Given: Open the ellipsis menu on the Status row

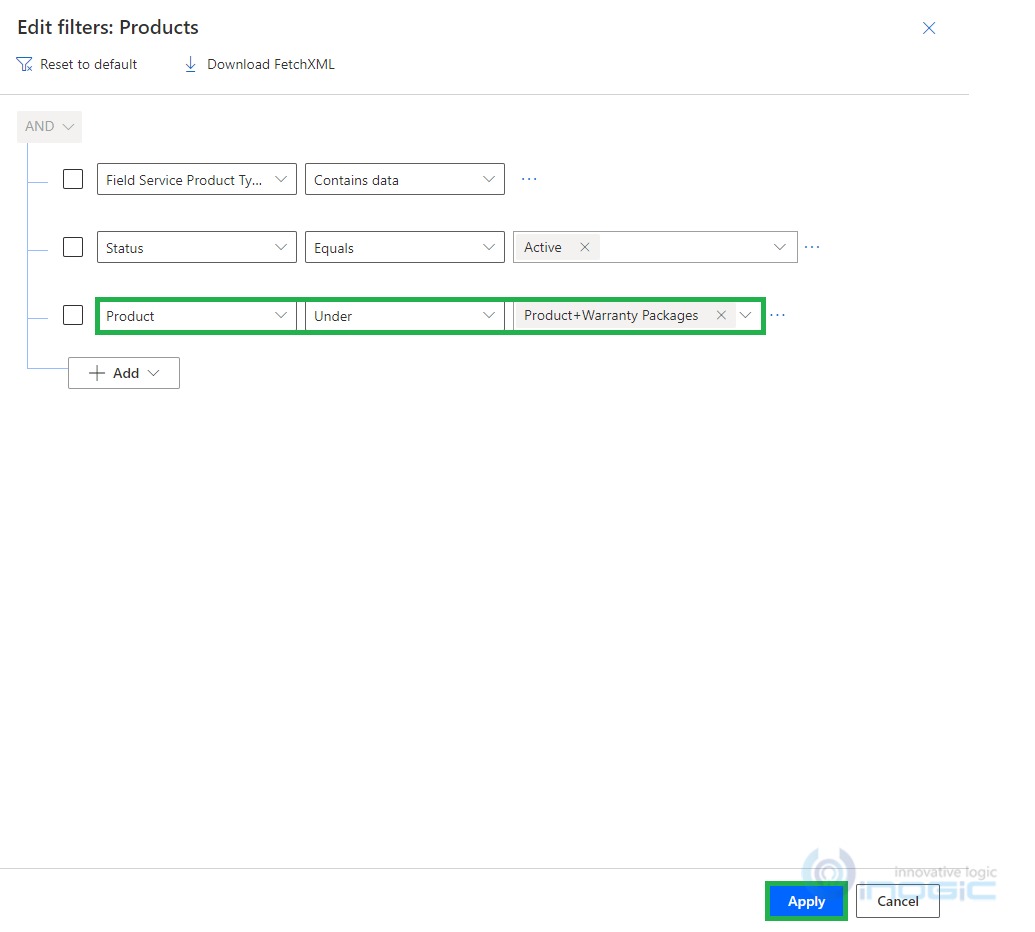Looking at the screenshot, I should (x=812, y=247).
